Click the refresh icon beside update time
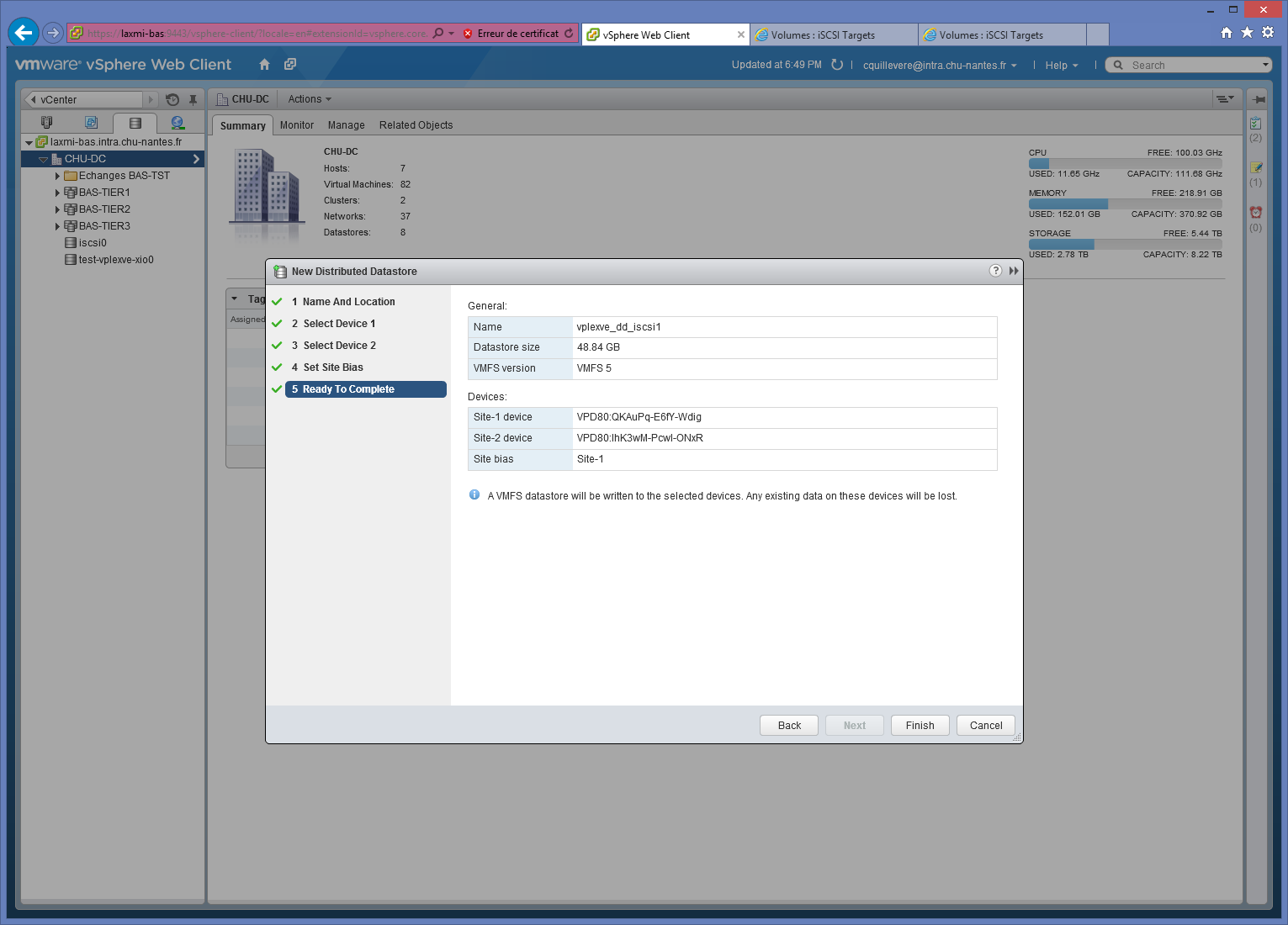 click(x=837, y=65)
